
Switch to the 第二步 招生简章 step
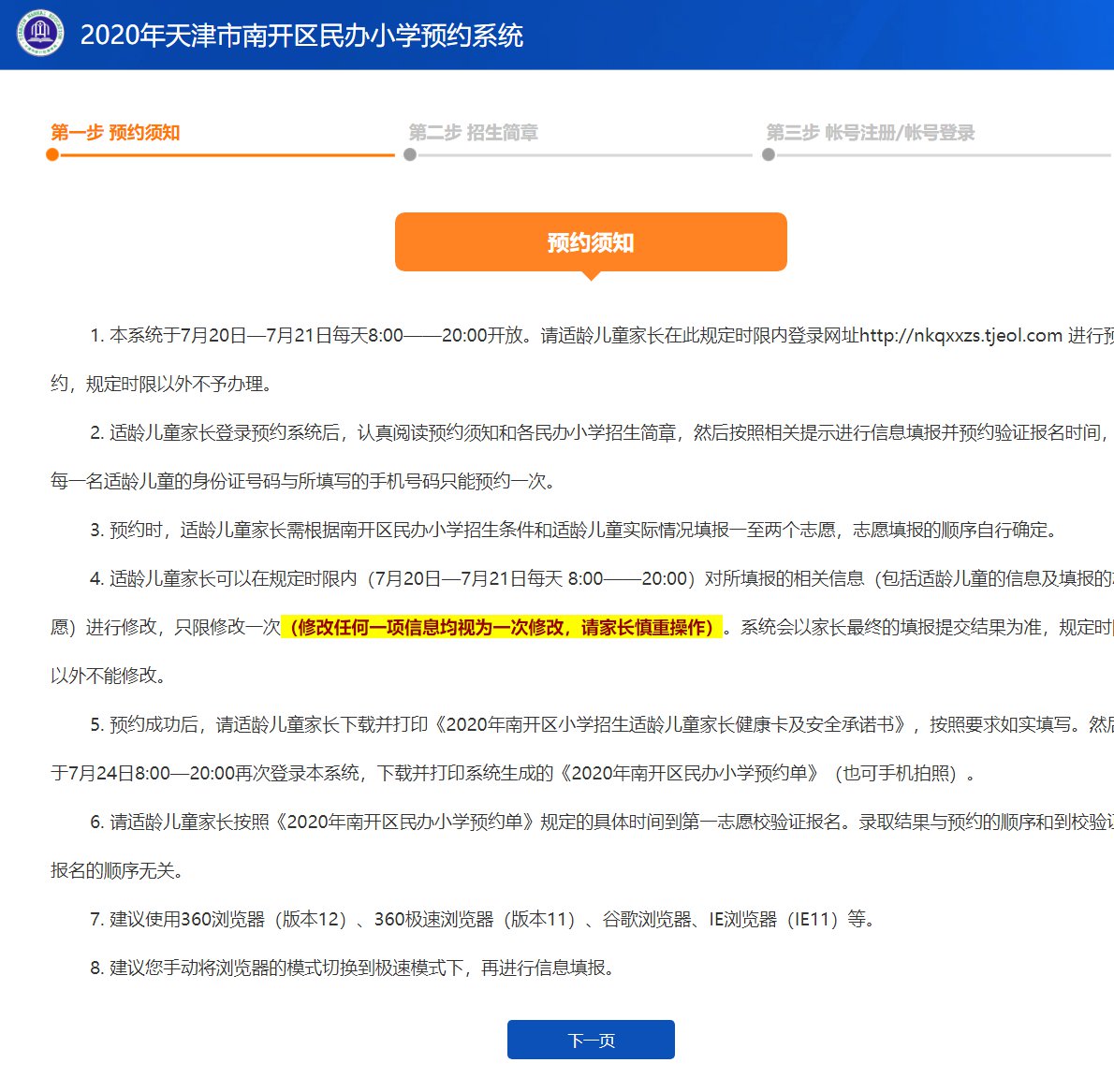point(473,132)
